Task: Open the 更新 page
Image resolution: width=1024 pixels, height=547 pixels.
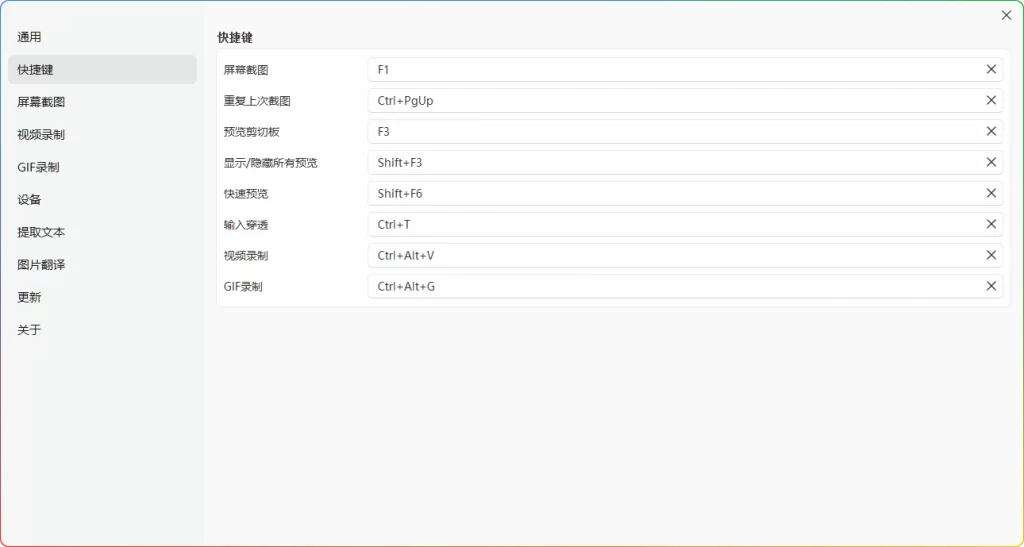Action: [x=103, y=298]
